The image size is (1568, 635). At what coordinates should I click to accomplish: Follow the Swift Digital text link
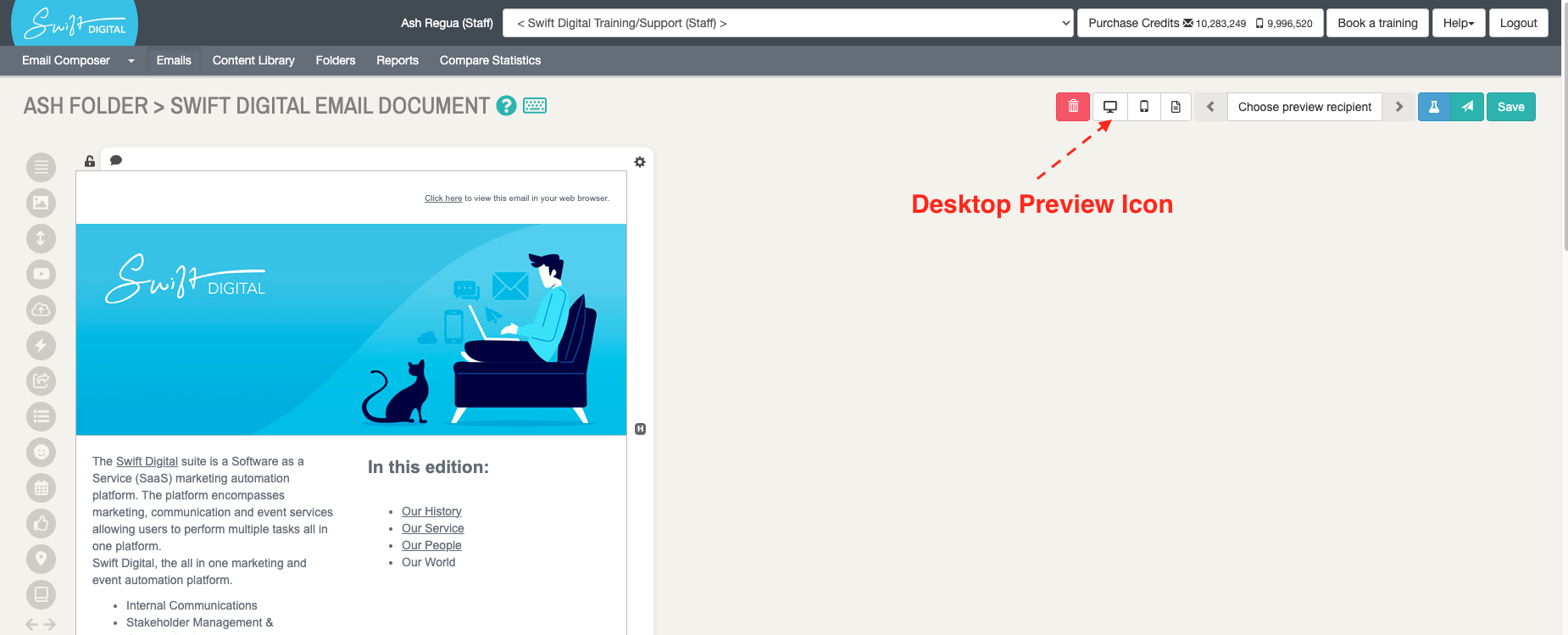click(x=147, y=461)
